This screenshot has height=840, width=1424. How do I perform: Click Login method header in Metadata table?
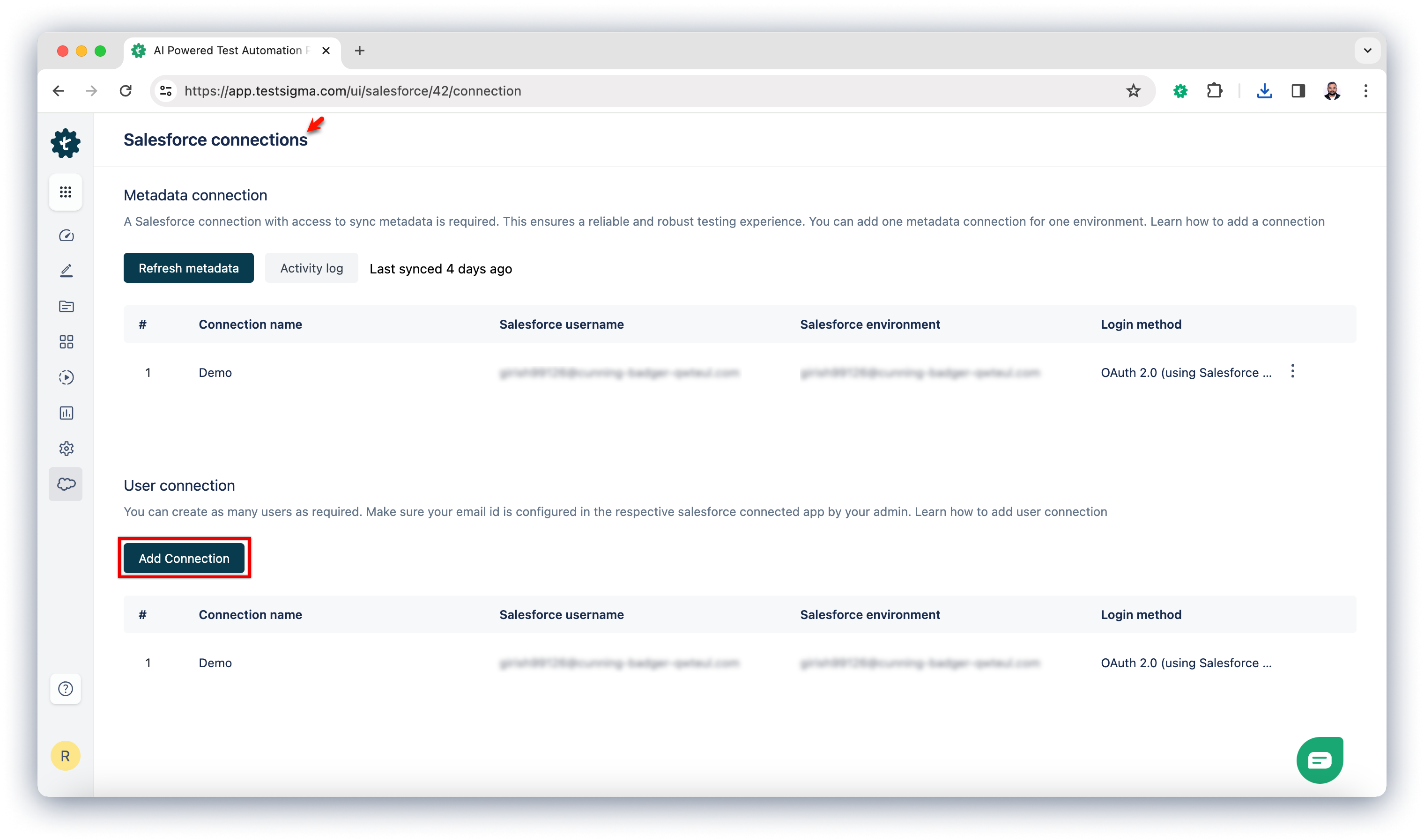[1141, 324]
